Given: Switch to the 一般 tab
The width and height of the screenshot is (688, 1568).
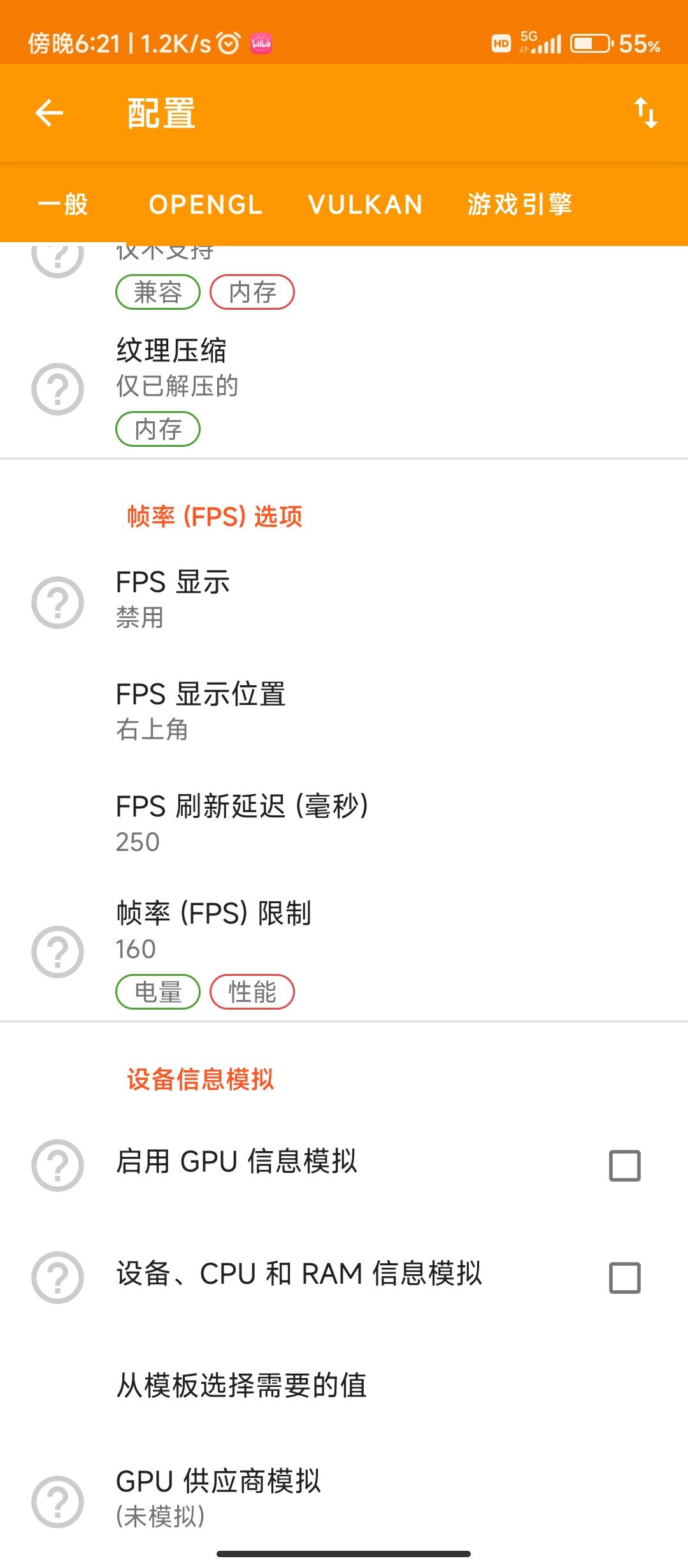Looking at the screenshot, I should (62, 205).
